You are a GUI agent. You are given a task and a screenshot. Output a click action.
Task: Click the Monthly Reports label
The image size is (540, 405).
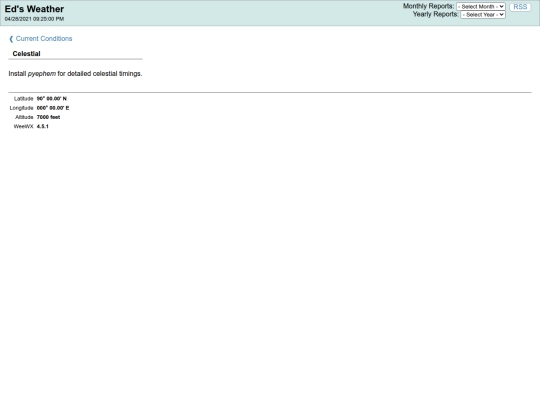pyautogui.click(x=428, y=6)
